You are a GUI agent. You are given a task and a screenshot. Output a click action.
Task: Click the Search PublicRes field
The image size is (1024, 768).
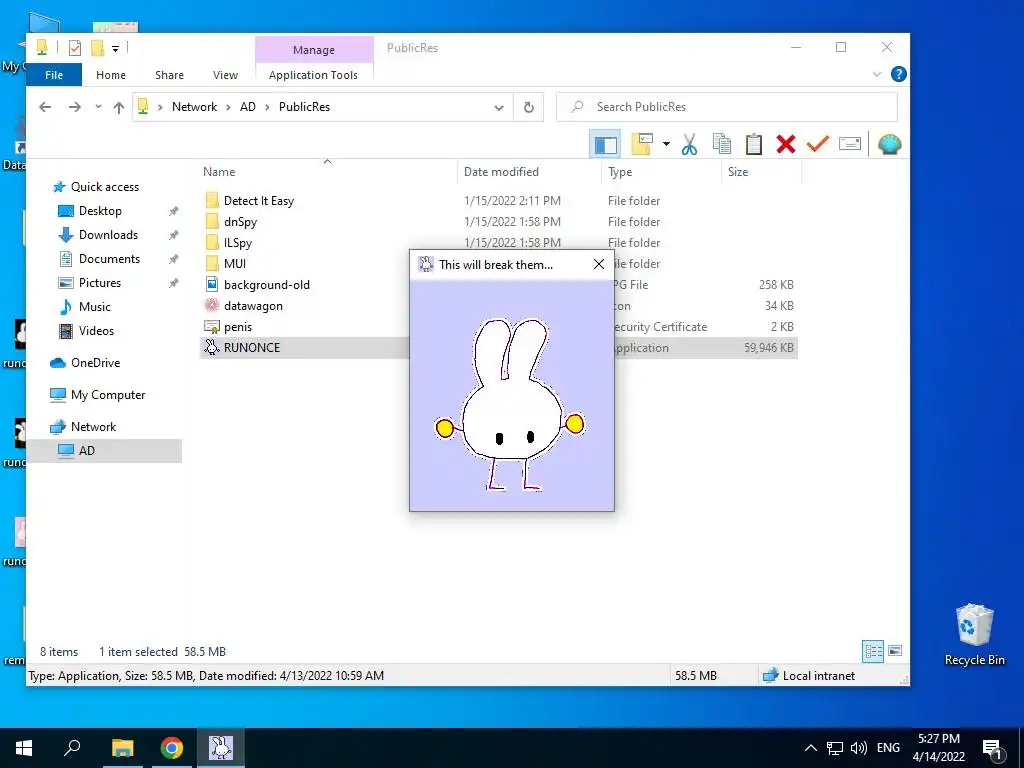(x=727, y=107)
